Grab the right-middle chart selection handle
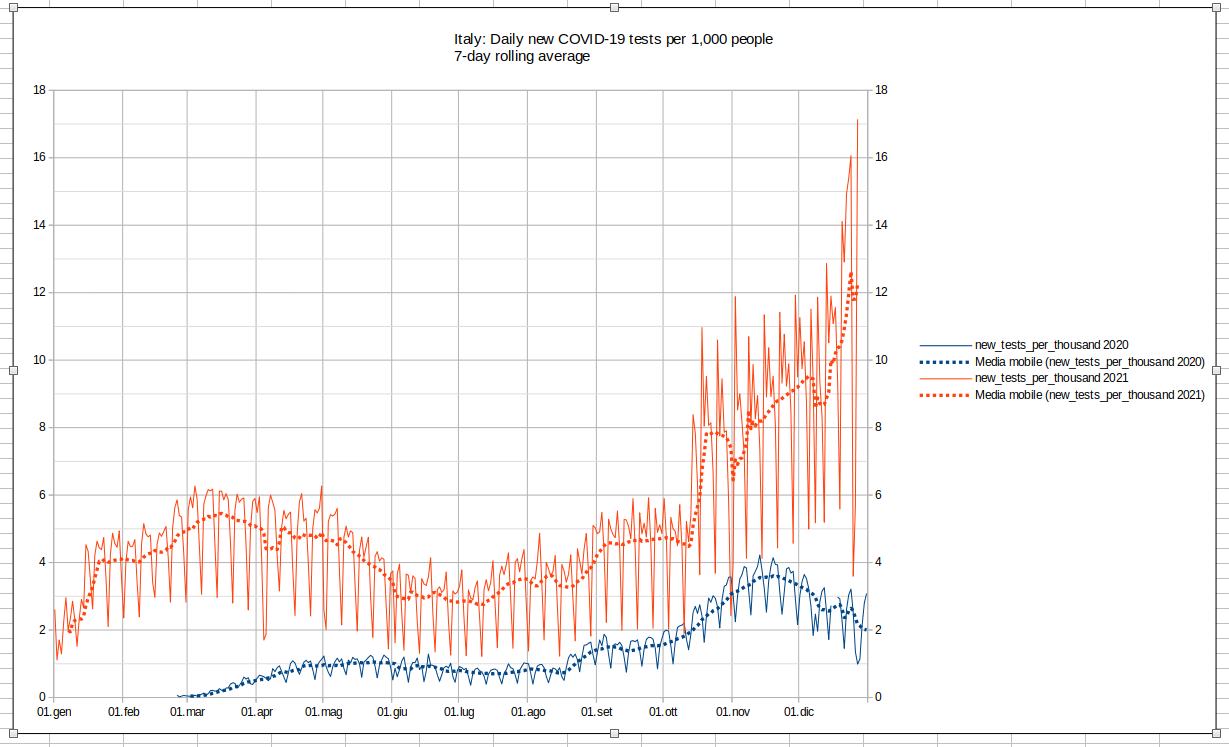The image size is (1229, 747). click(1215, 370)
